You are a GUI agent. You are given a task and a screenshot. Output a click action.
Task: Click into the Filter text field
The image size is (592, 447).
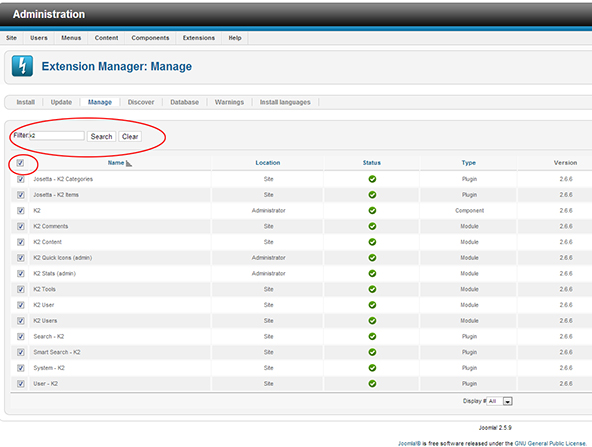(x=57, y=136)
